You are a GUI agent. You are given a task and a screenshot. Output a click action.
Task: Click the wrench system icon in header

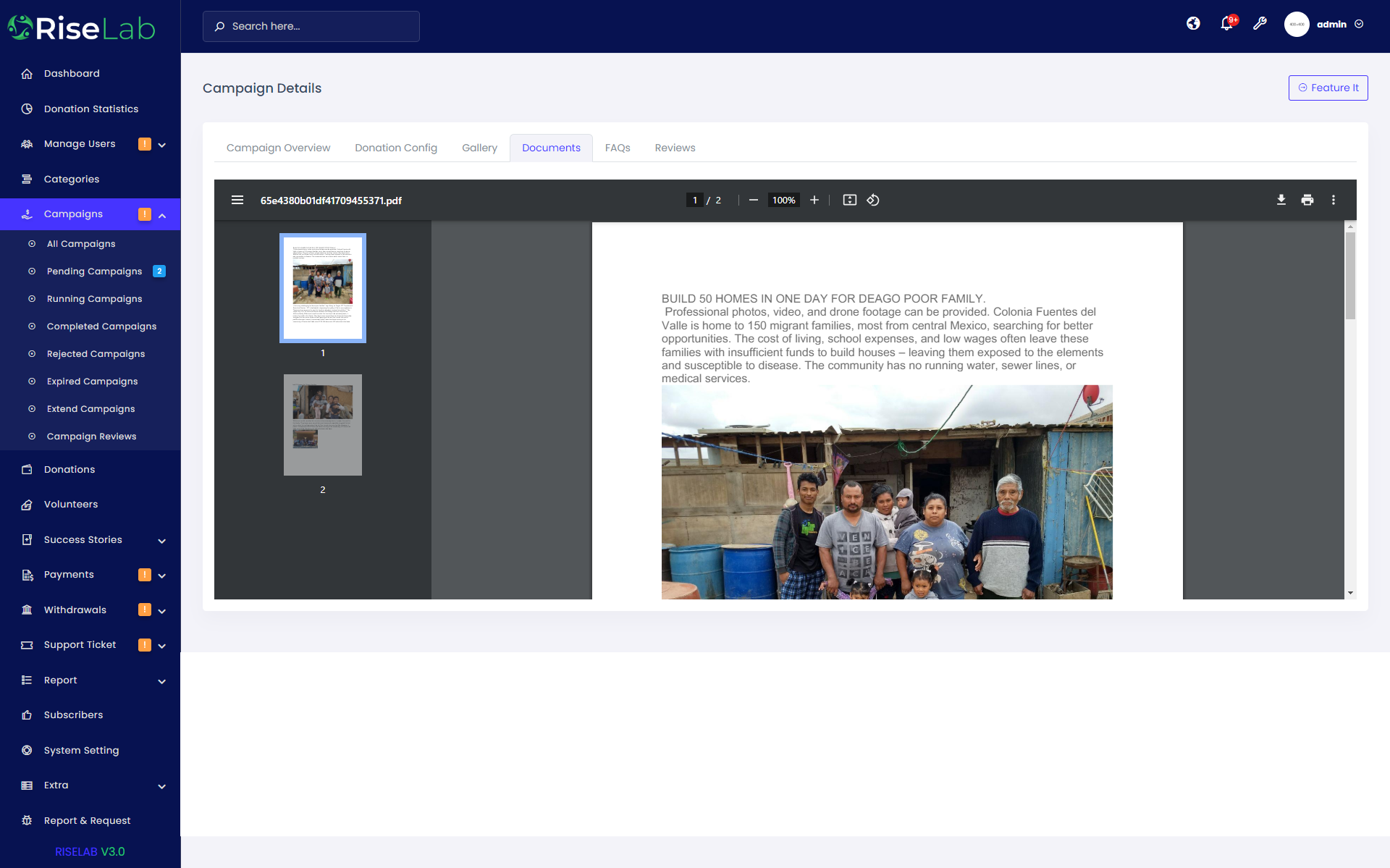click(1260, 24)
